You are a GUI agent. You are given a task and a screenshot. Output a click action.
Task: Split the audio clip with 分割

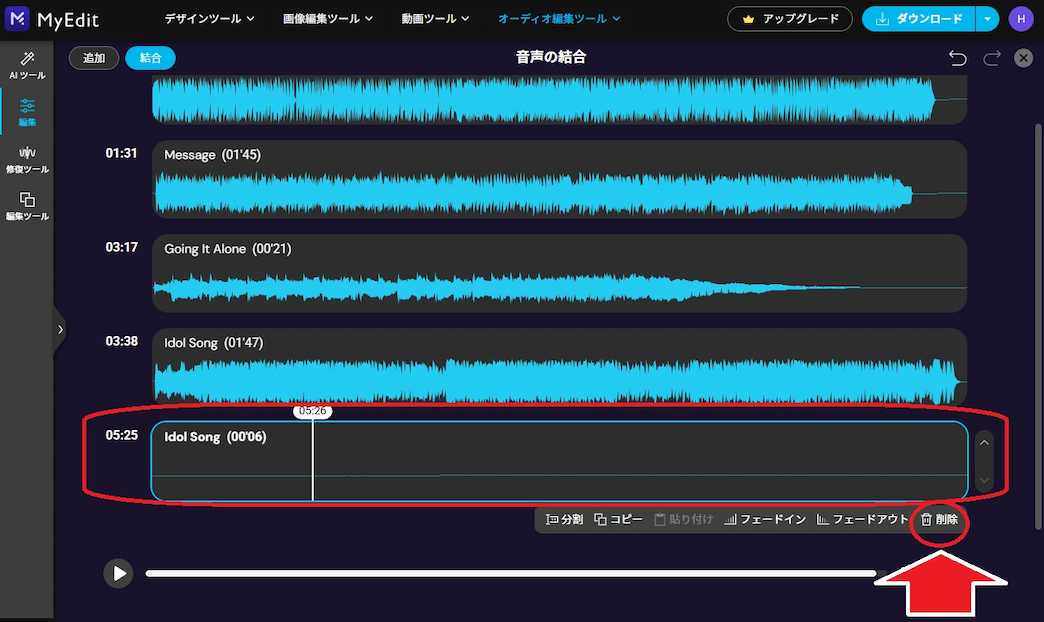click(x=563, y=519)
